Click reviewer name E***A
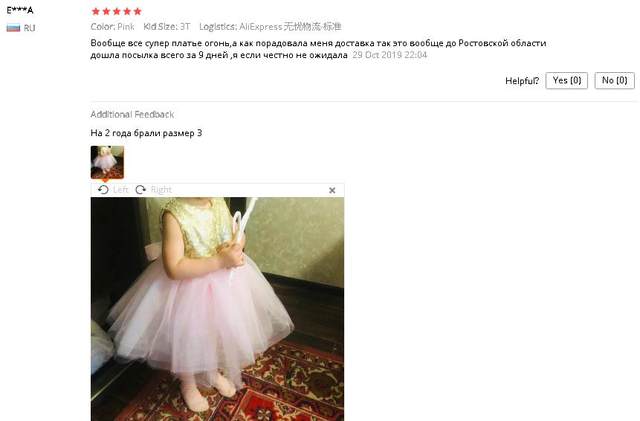The height and width of the screenshot is (421, 640). [20, 10]
